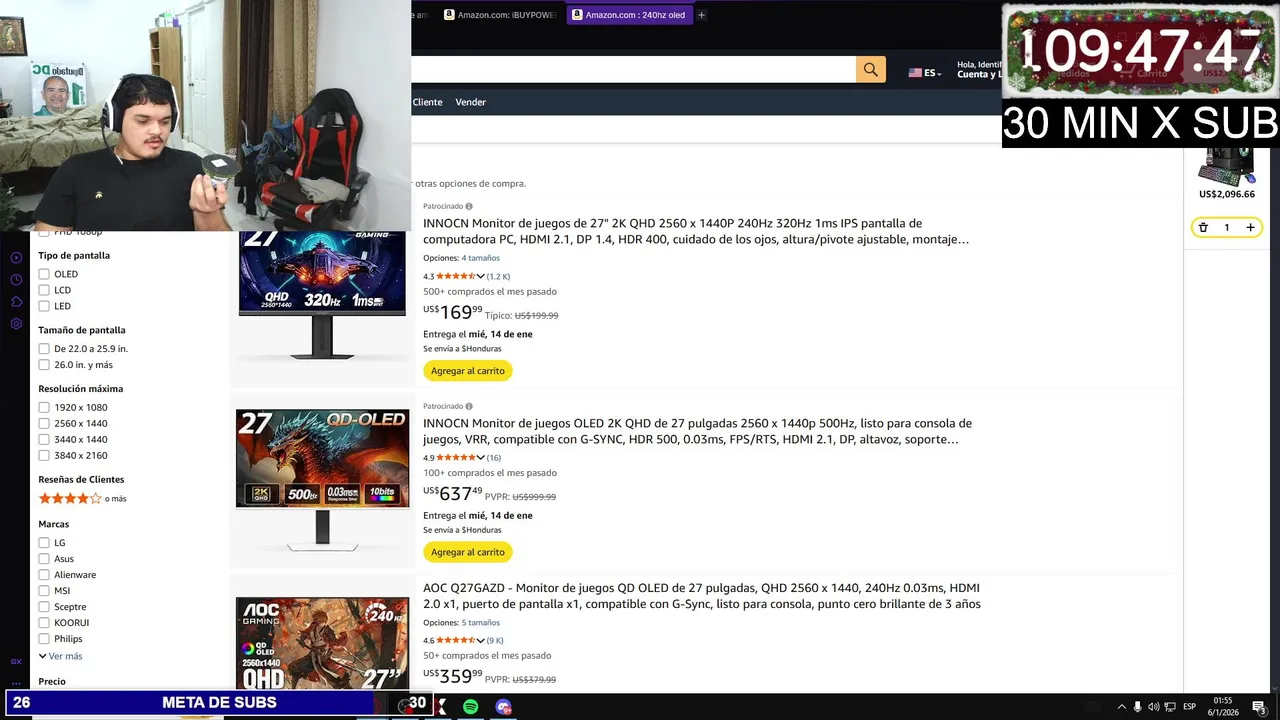This screenshot has width=1280, height=720.
Task: Click info icon beside second Patrocinado label
Action: coord(469,406)
